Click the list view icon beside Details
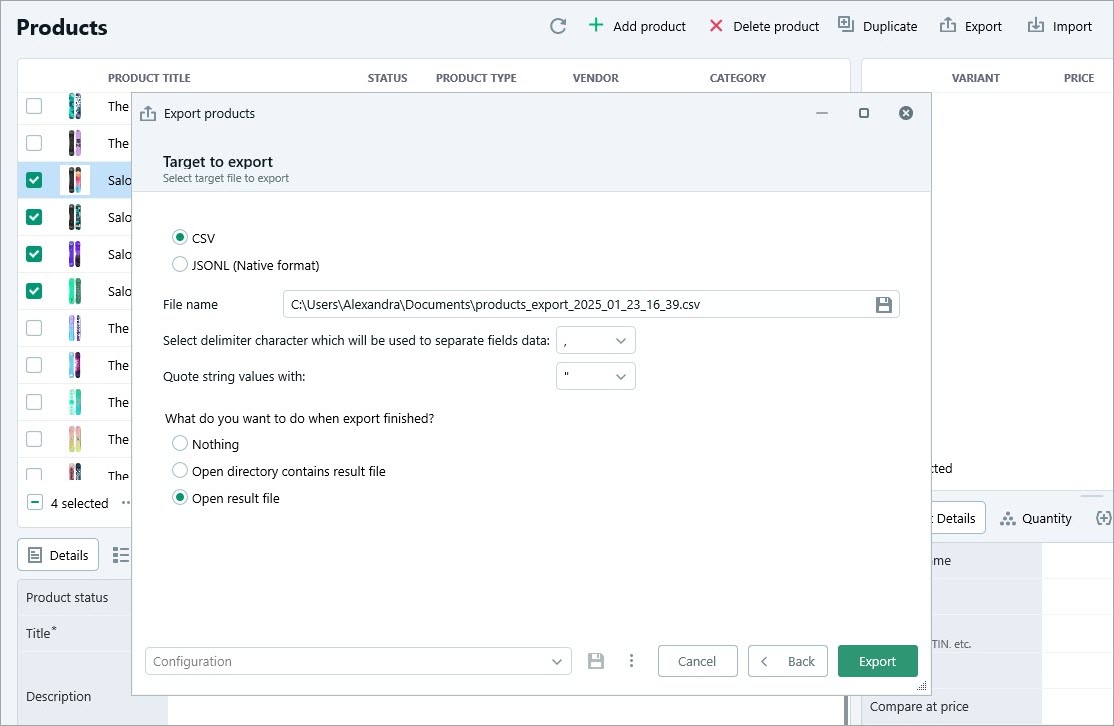 coord(121,555)
